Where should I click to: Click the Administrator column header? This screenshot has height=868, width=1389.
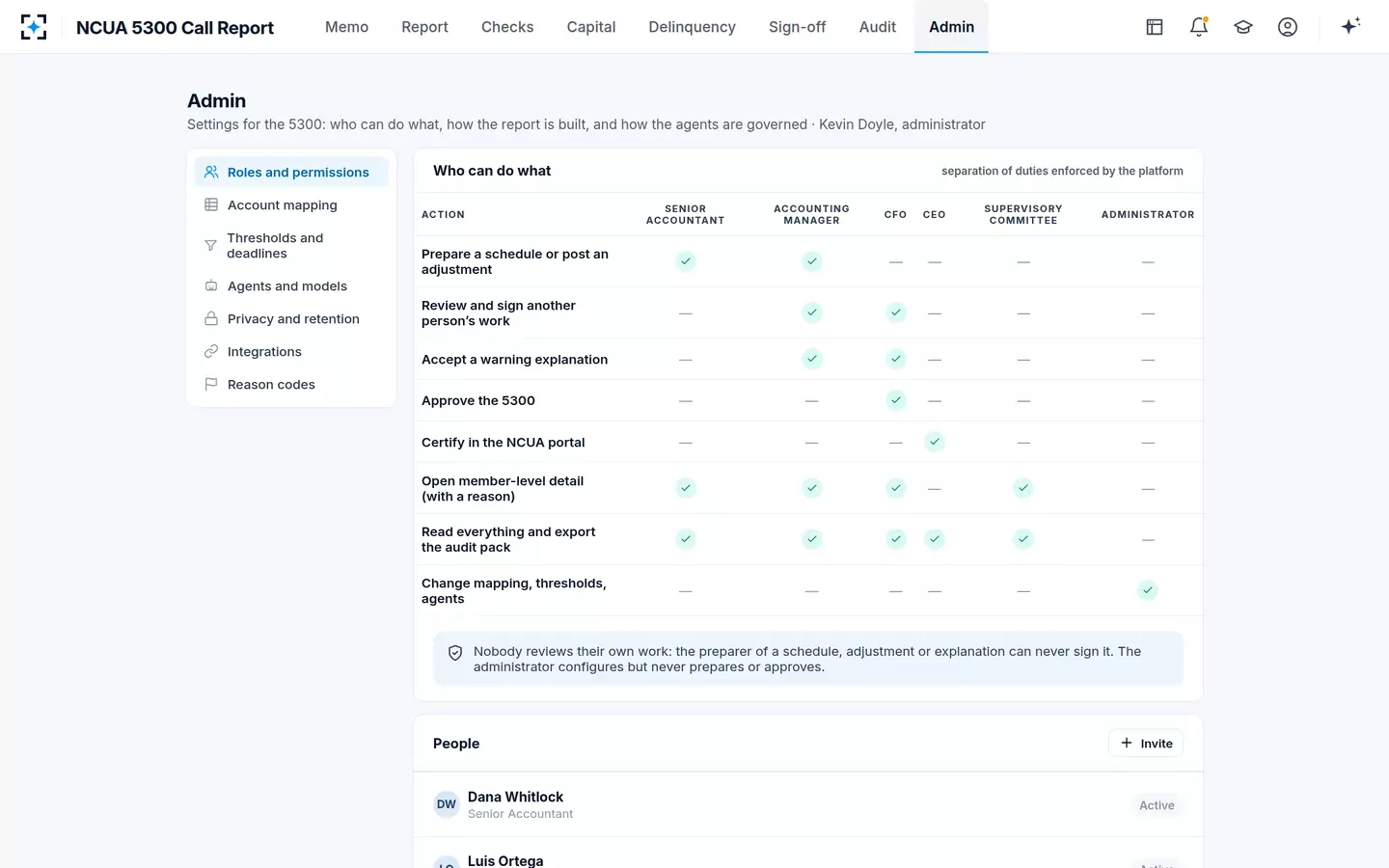point(1148,214)
